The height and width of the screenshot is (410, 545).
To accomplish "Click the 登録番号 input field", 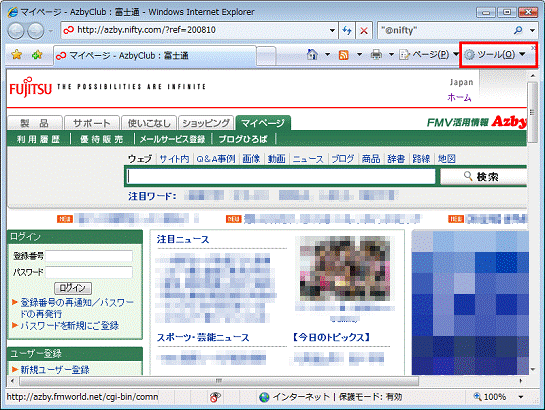I will [89, 256].
